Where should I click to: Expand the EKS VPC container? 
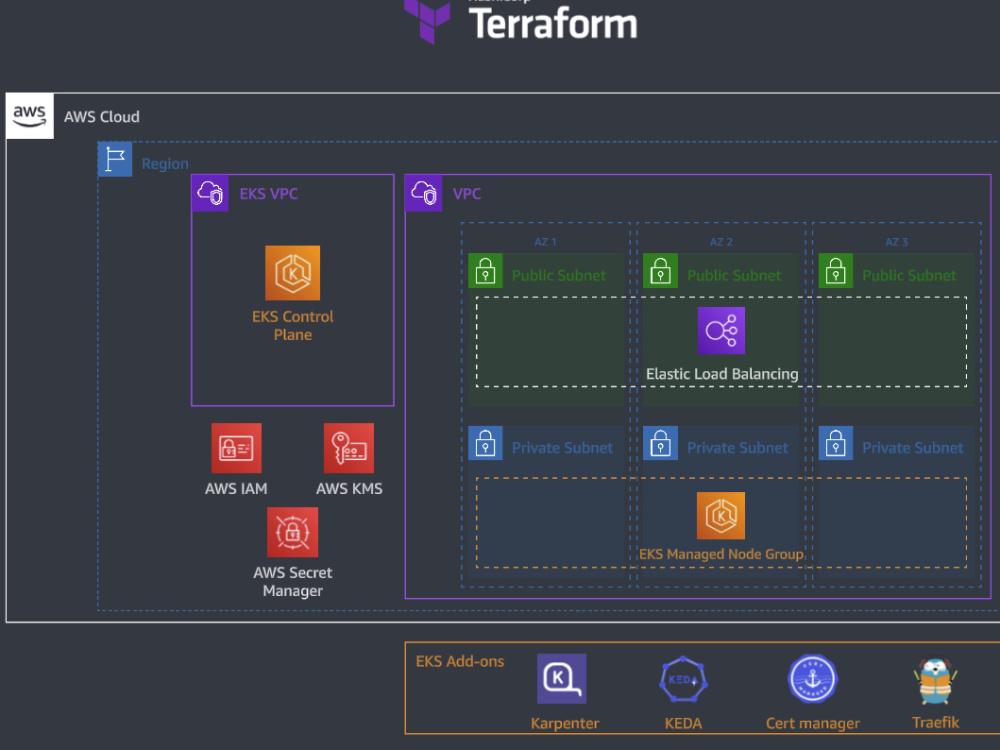coord(210,193)
